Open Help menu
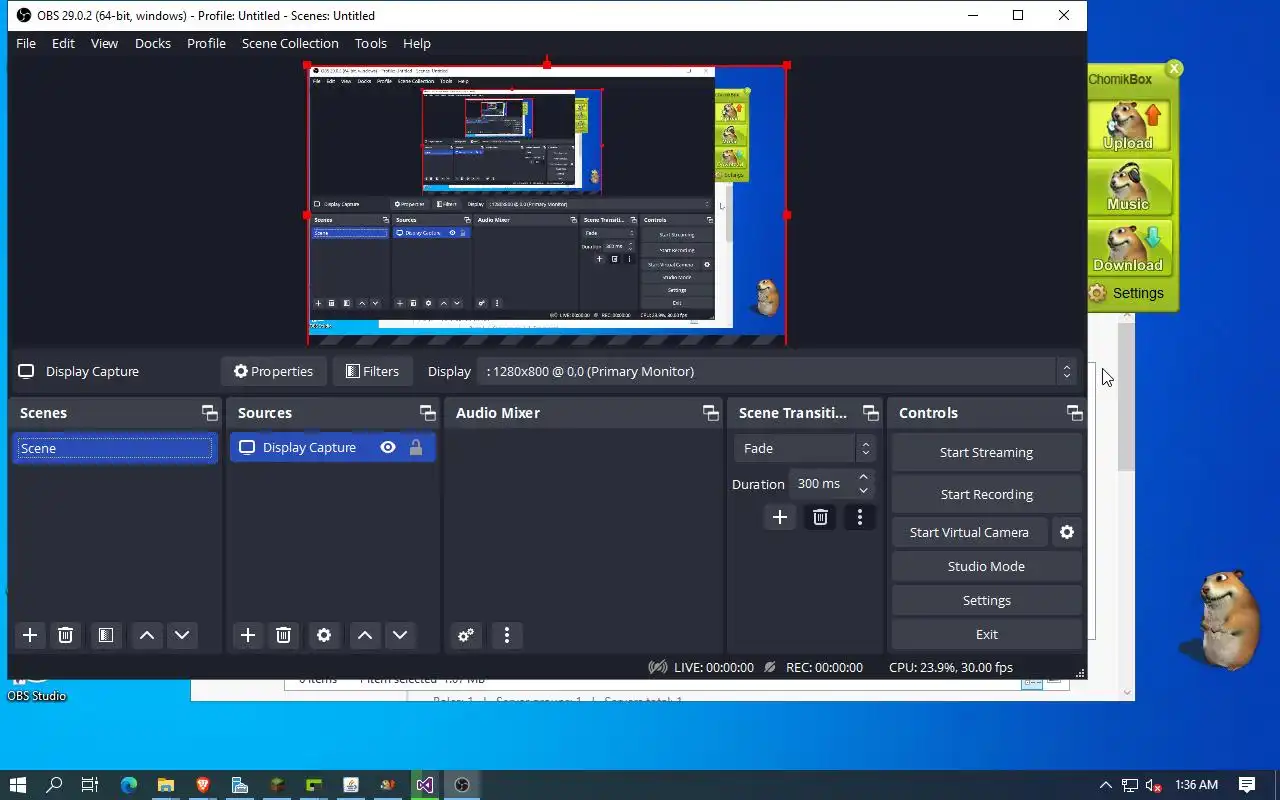The height and width of the screenshot is (800, 1280). 417,43
